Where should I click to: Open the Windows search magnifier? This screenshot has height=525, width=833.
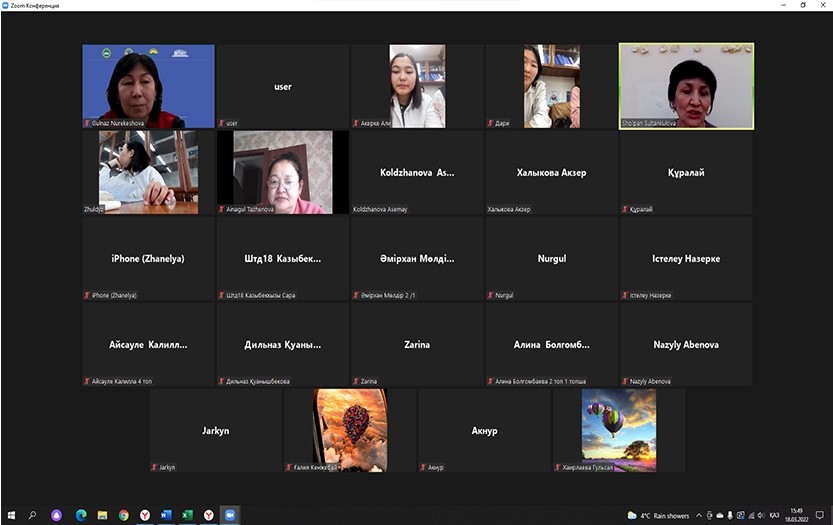pyautogui.click(x=33, y=515)
